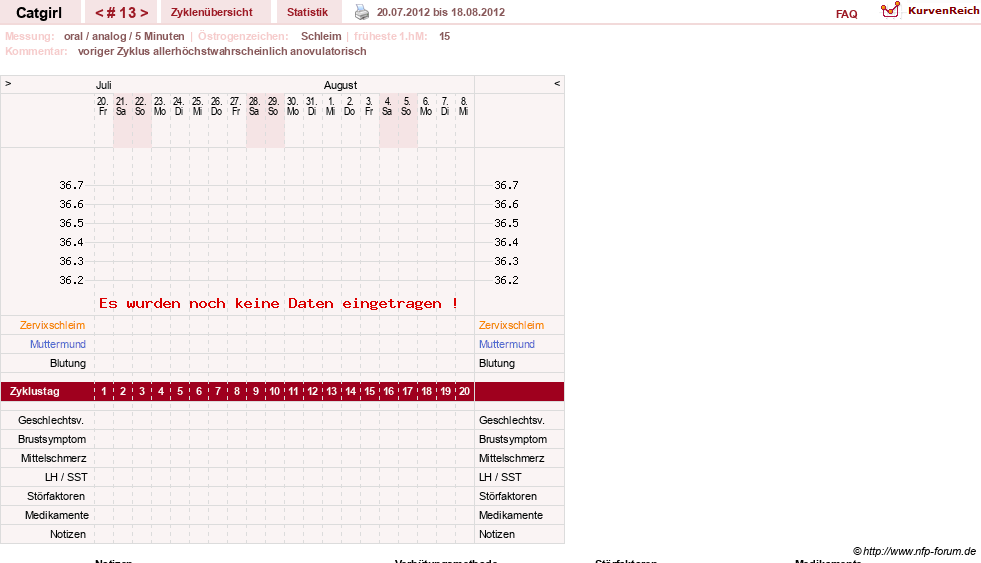981x563 pixels.
Task: Open the FAQ link
Action: tap(846, 14)
